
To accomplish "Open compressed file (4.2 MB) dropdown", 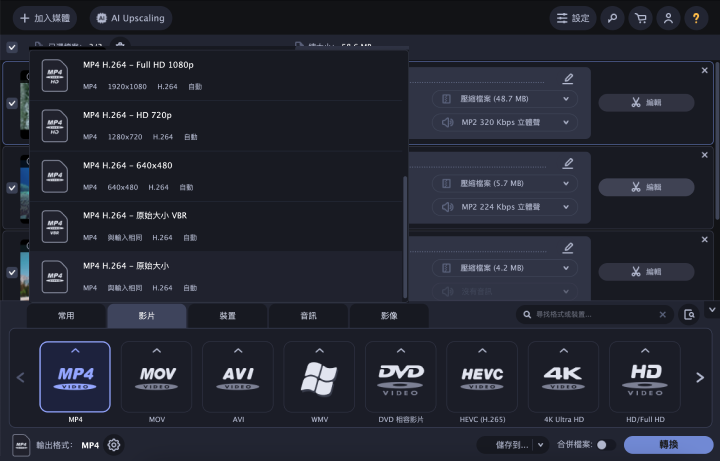I will 505,268.
